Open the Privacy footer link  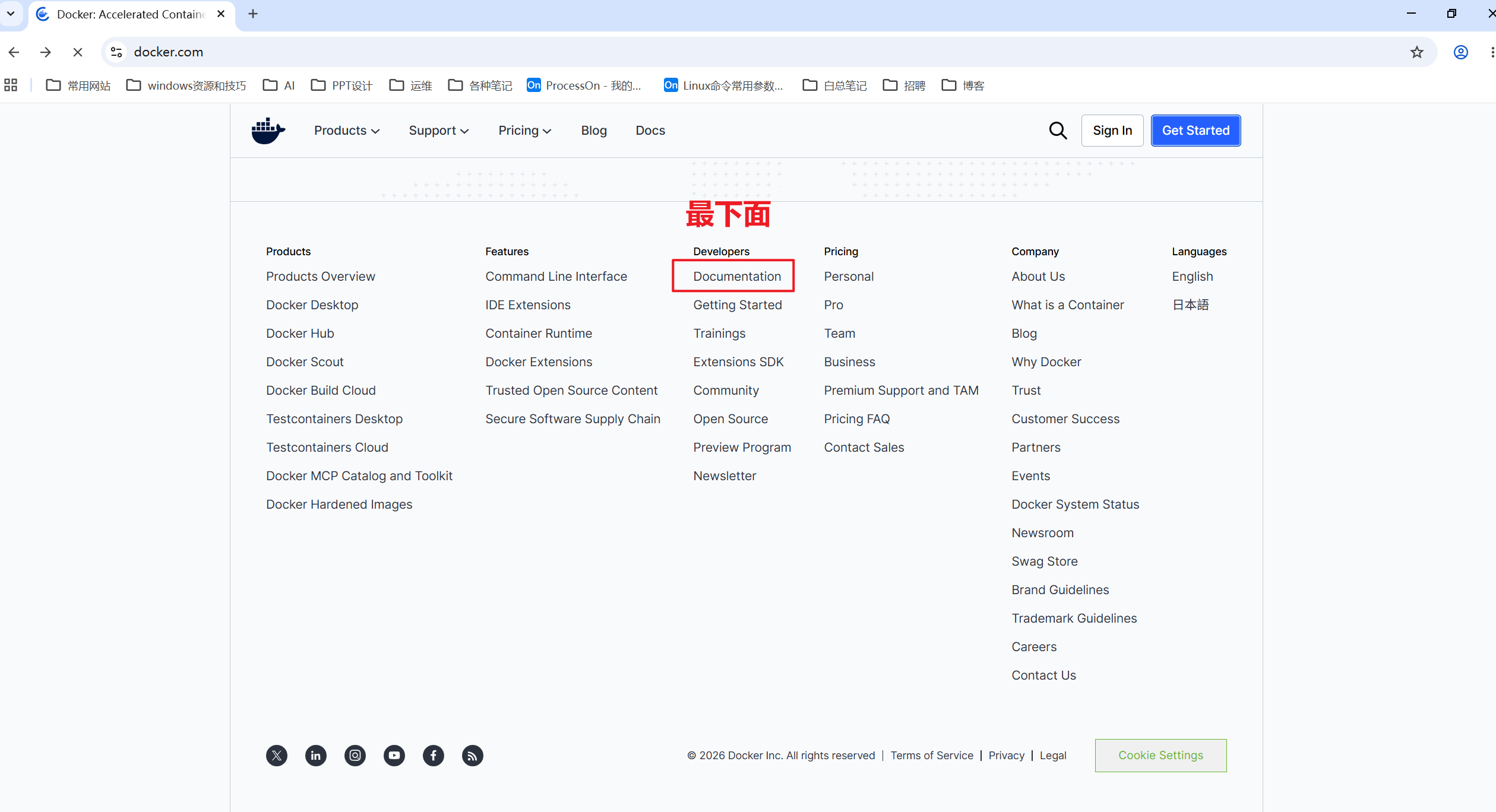point(1007,756)
